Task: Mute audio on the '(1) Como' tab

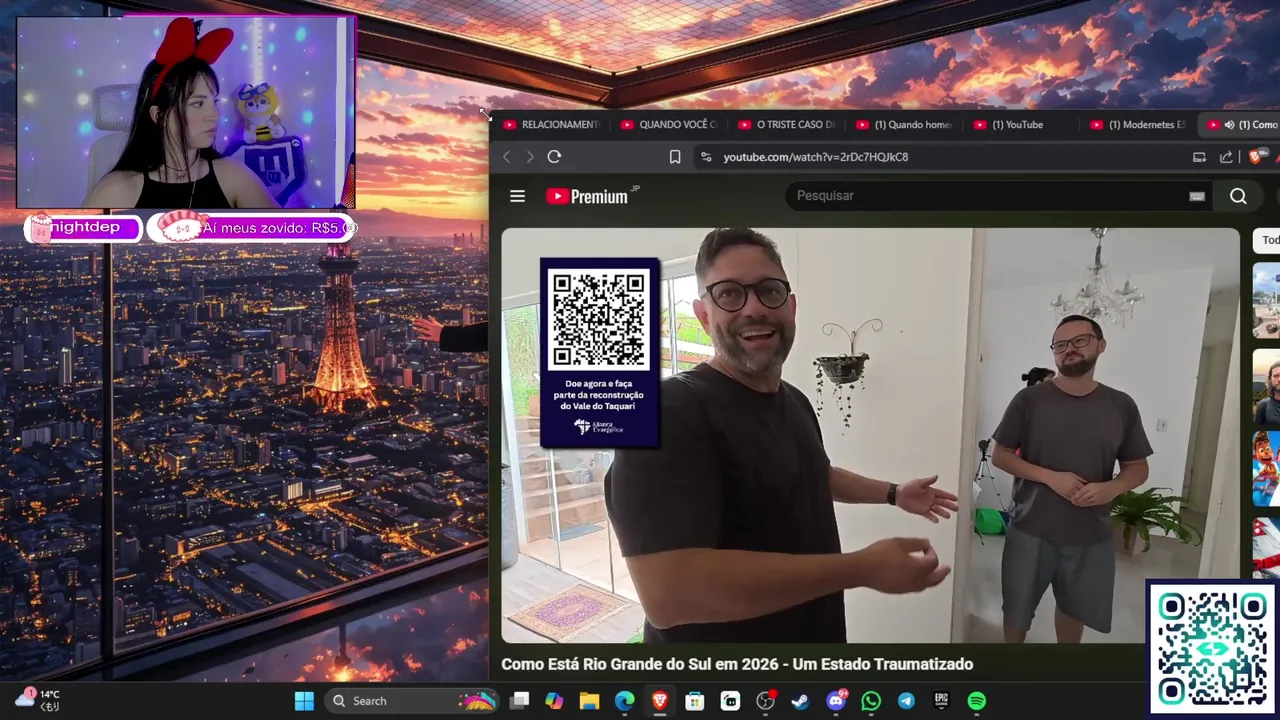Action: pyautogui.click(x=1229, y=125)
